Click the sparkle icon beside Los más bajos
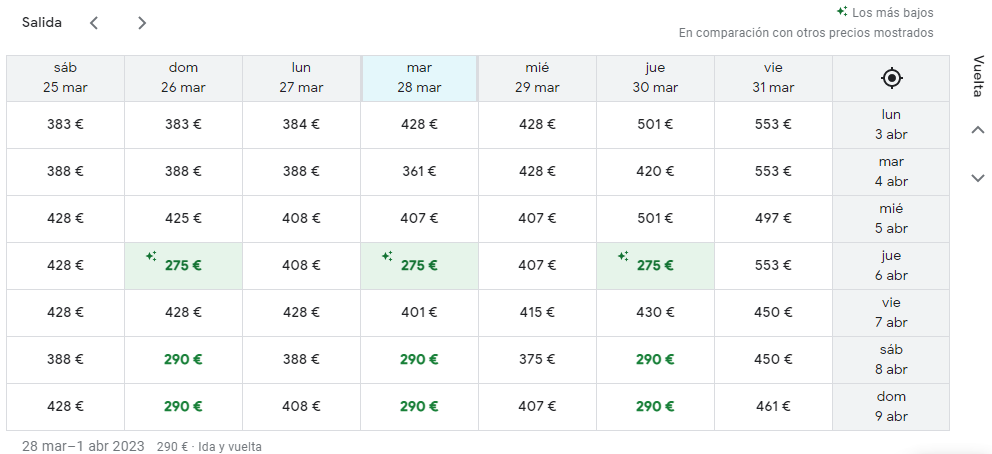The width and height of the screenshot is (992, 454). tap(842, 12)
